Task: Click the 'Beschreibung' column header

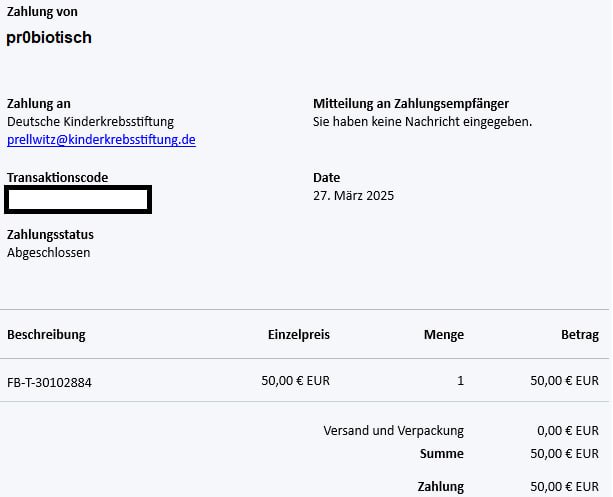Action: [x=46, y=334]
